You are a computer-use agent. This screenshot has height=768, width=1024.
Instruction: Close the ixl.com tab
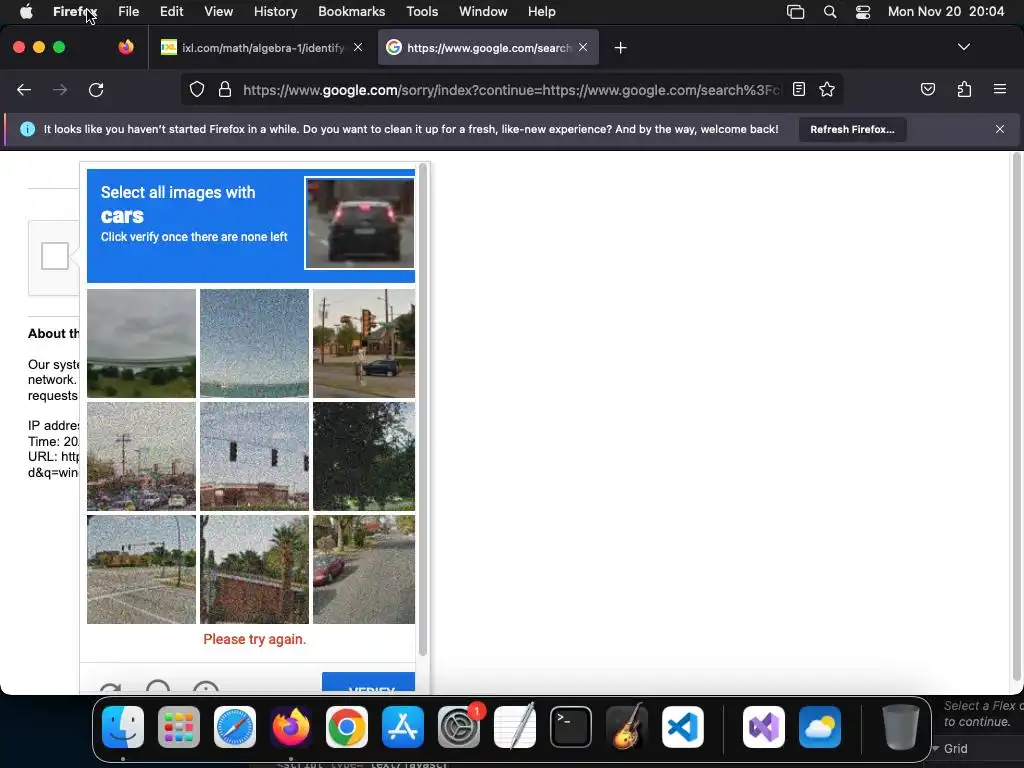tap(358, 47)
